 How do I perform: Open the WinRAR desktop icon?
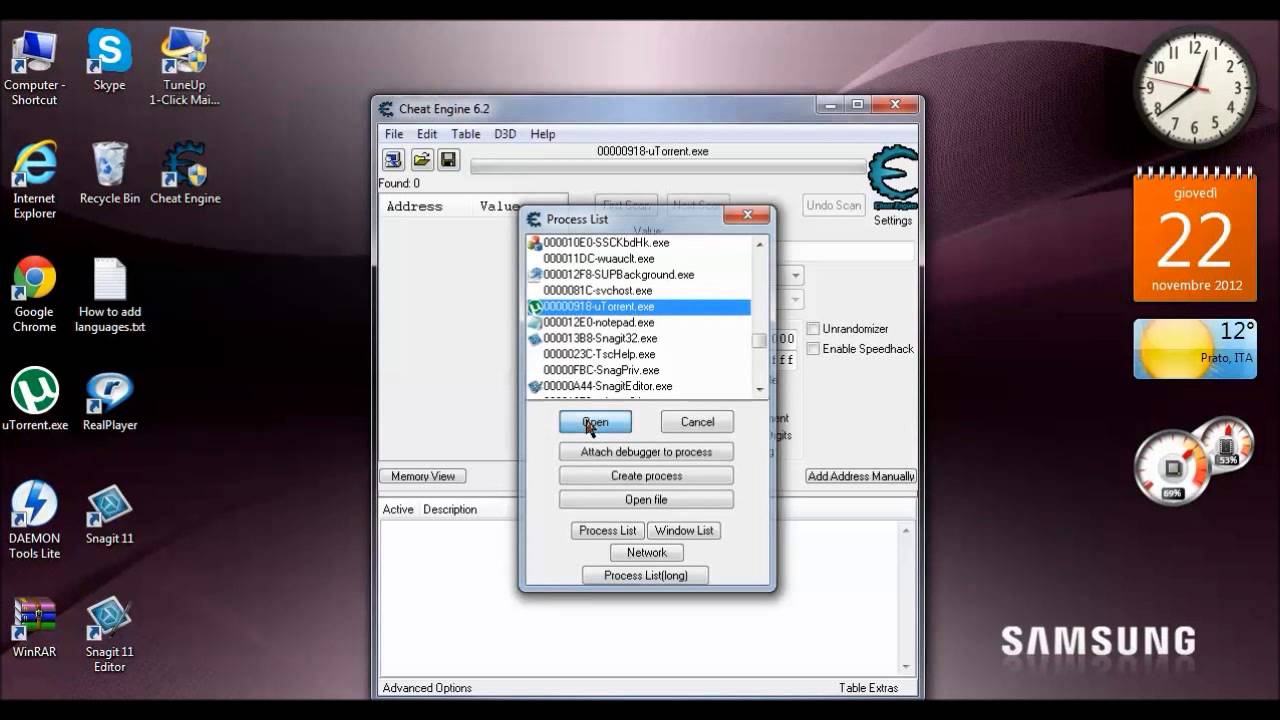tap(34, 628)
